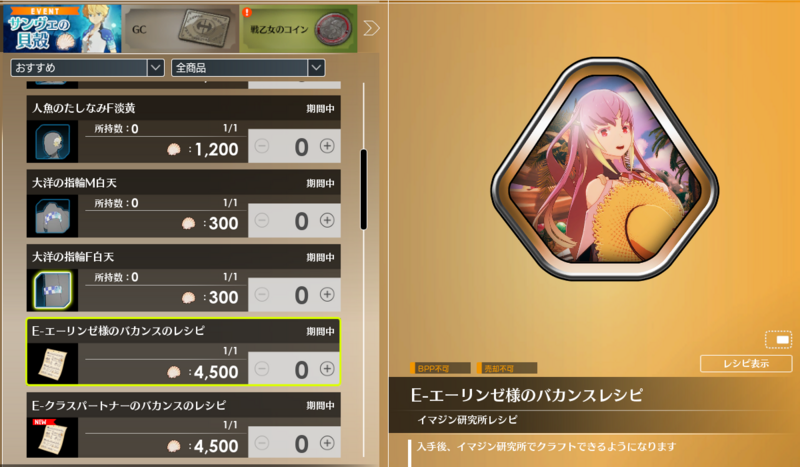Image resolution: width=800 pixels, height=467 pixels.
Task: Increase quantity of 人魚のたしなみF淡黄
Action: pyautogui.click(x=327, y=146)
